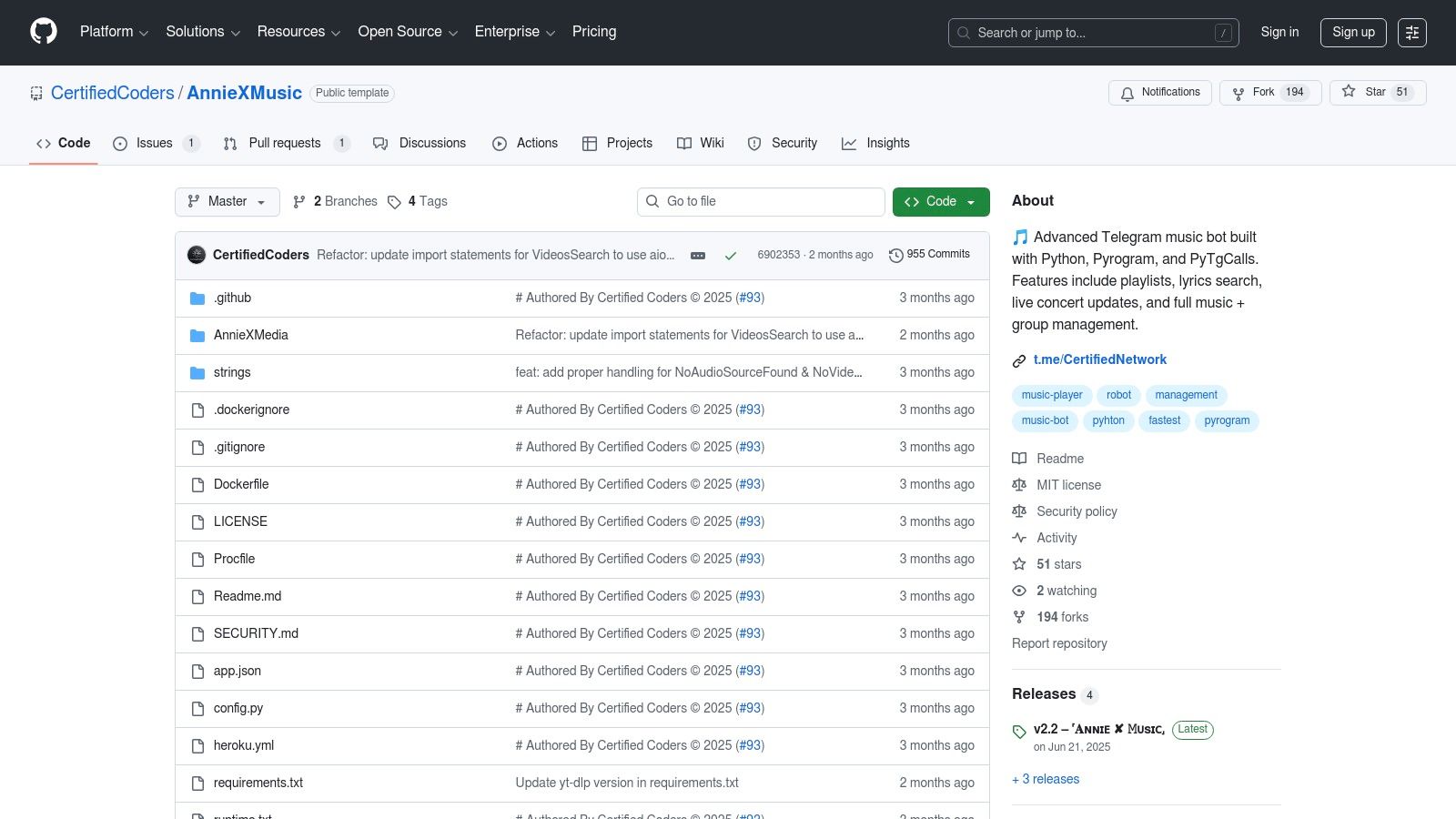Image resolution: width=1456 pixels, height=819 pixels.
Task: Click the branch icon beside 2 Branches
Action: pyautogui.click(x=299, y=202)
